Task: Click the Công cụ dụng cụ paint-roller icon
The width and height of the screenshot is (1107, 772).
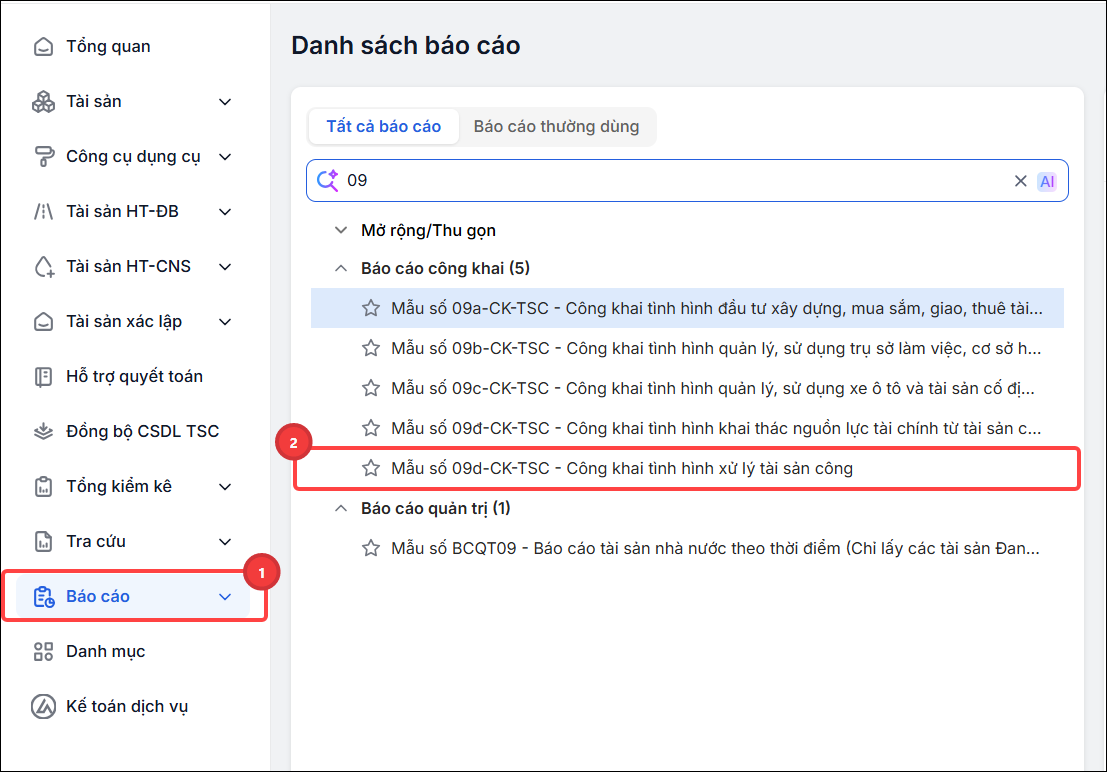Action: click(x=44, y=157)
